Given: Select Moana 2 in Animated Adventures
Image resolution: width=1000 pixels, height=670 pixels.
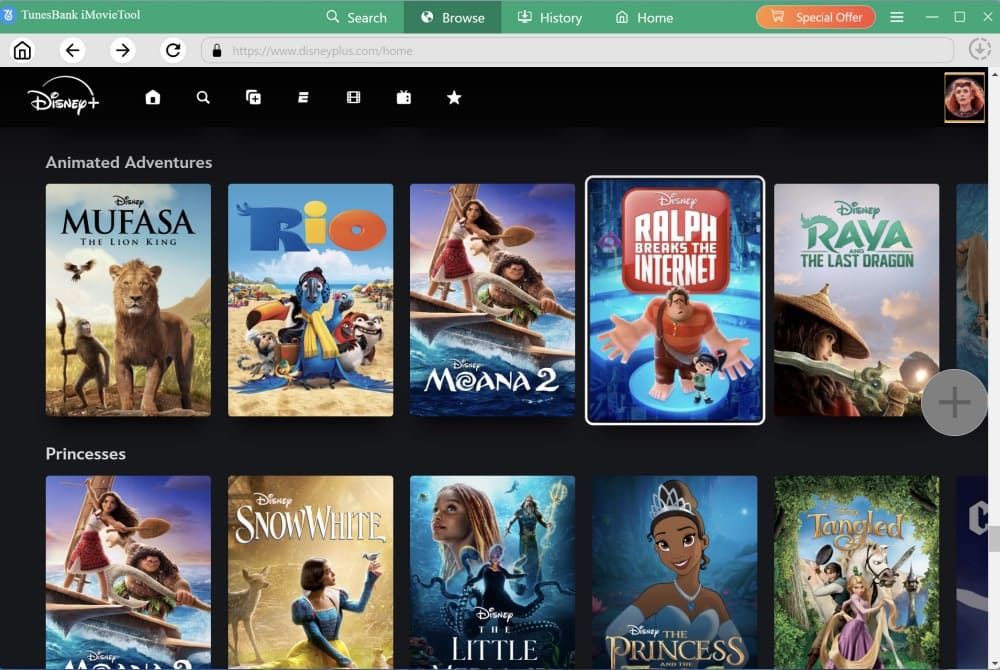Looking at the screenshot, I should coord(492,300).
